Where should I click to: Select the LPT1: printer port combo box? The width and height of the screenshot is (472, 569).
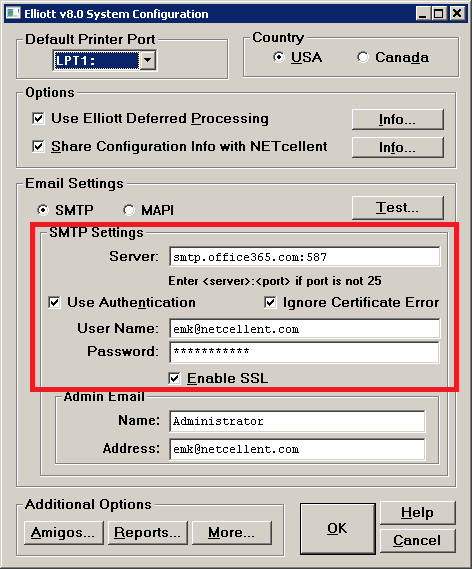pyautogui.click(x=104, y=60)
